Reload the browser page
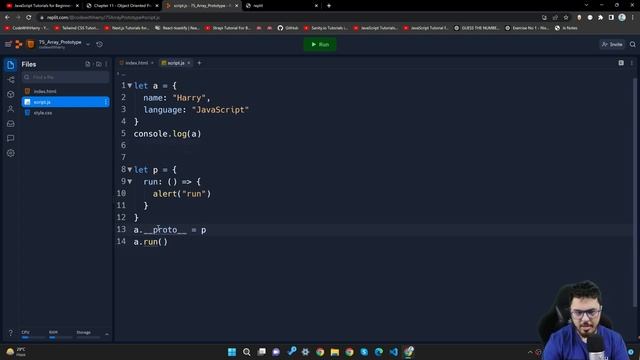 (29, 17)
